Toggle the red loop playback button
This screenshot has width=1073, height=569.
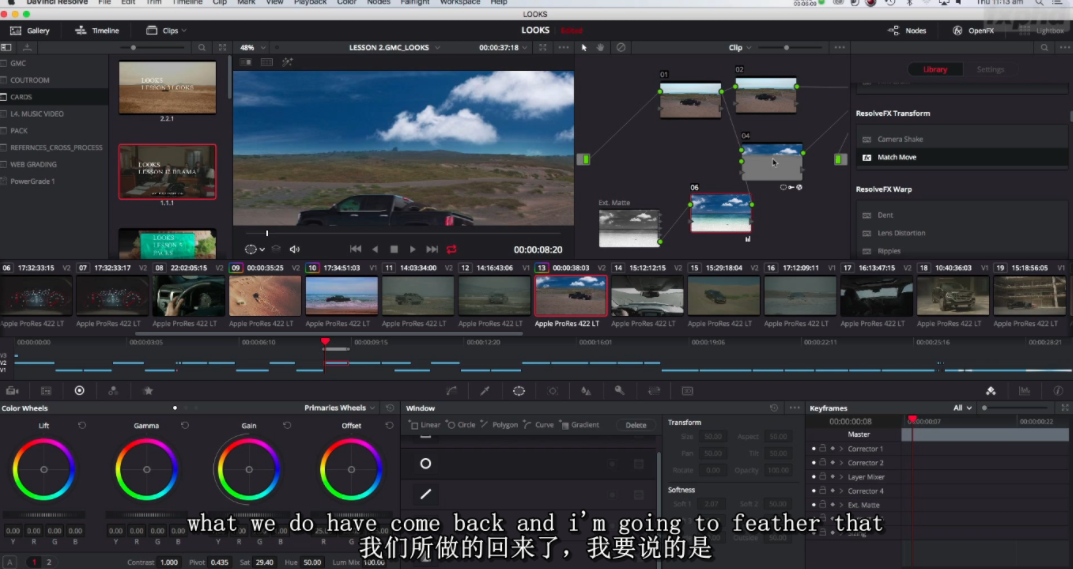point(452,249)
